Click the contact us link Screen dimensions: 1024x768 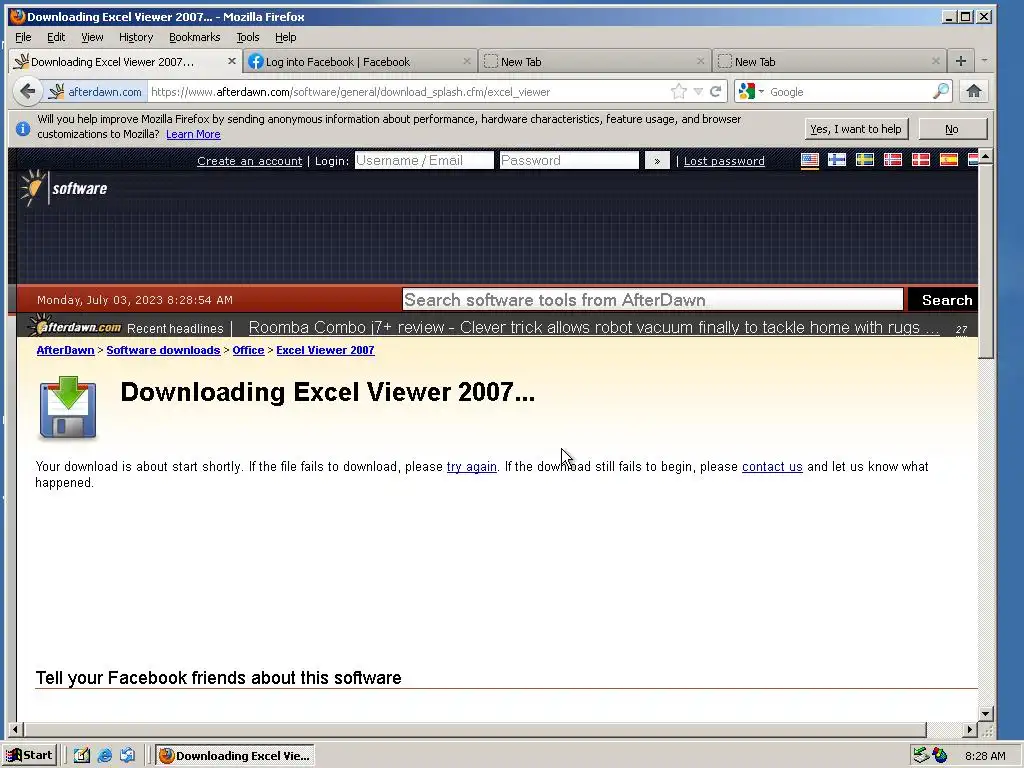pyautogui.click(x=772, y=466)
